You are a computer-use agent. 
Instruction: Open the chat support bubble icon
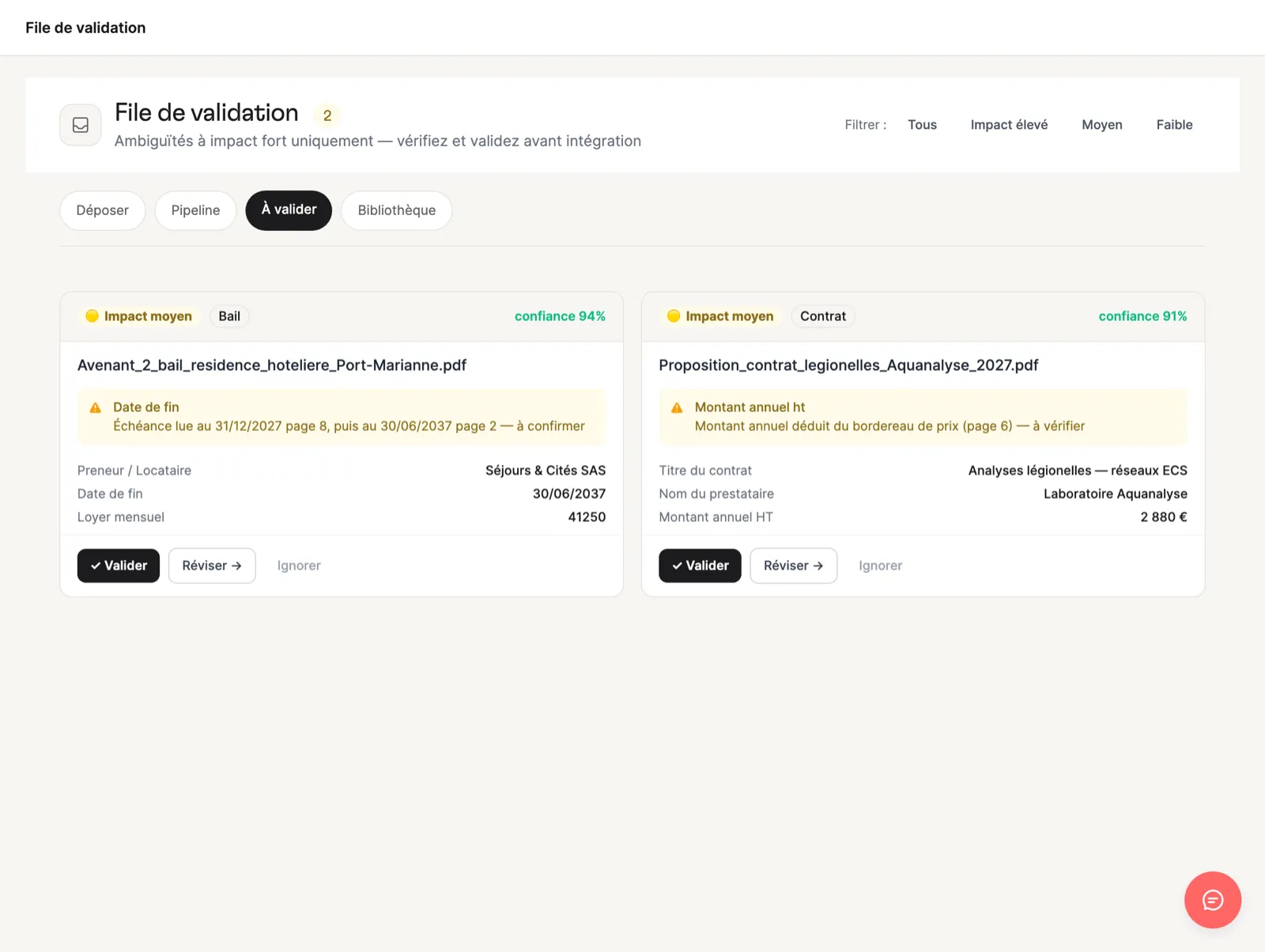(x=1212, y=900)
